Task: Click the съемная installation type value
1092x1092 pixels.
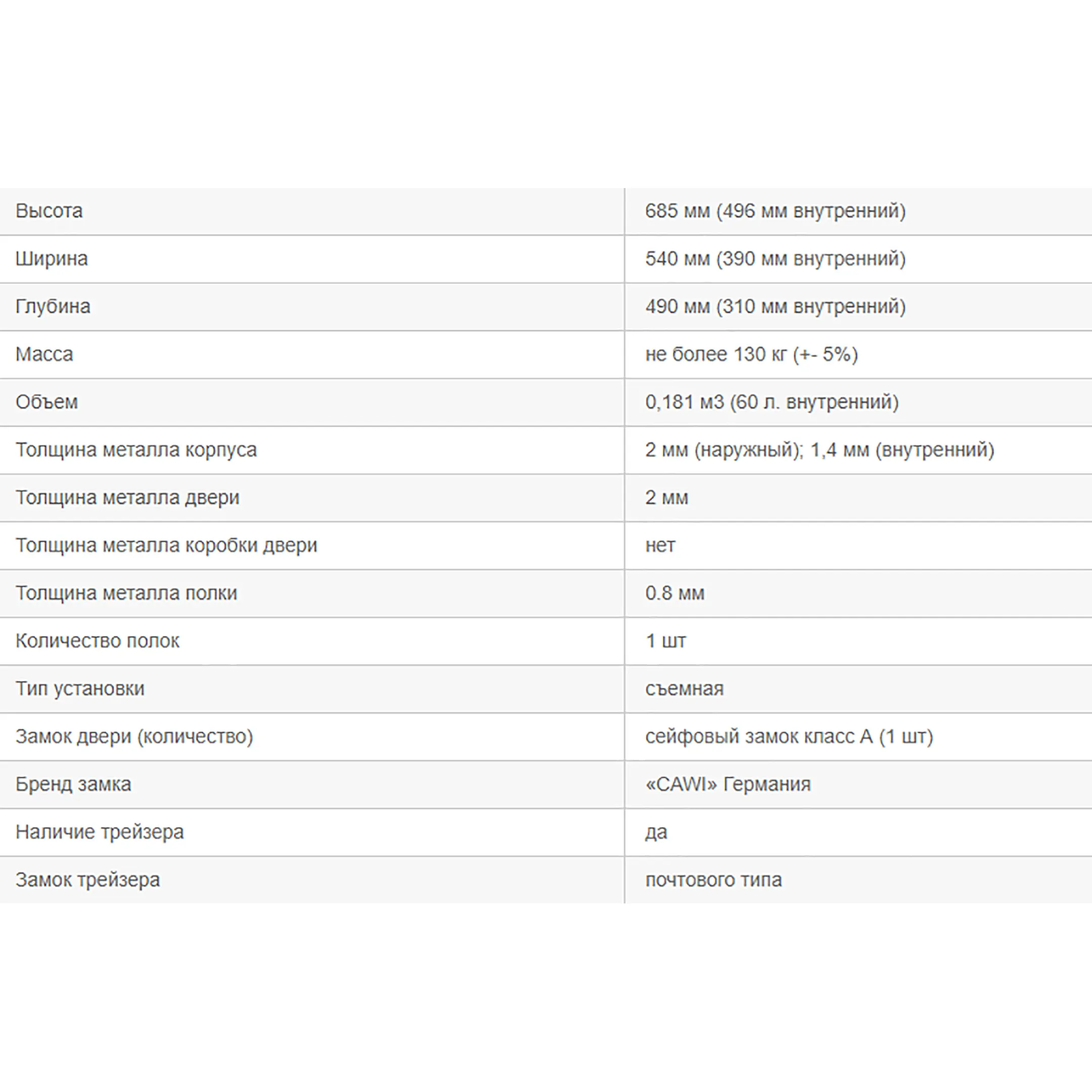Action: pyautogui.click(x=684, y=689)
